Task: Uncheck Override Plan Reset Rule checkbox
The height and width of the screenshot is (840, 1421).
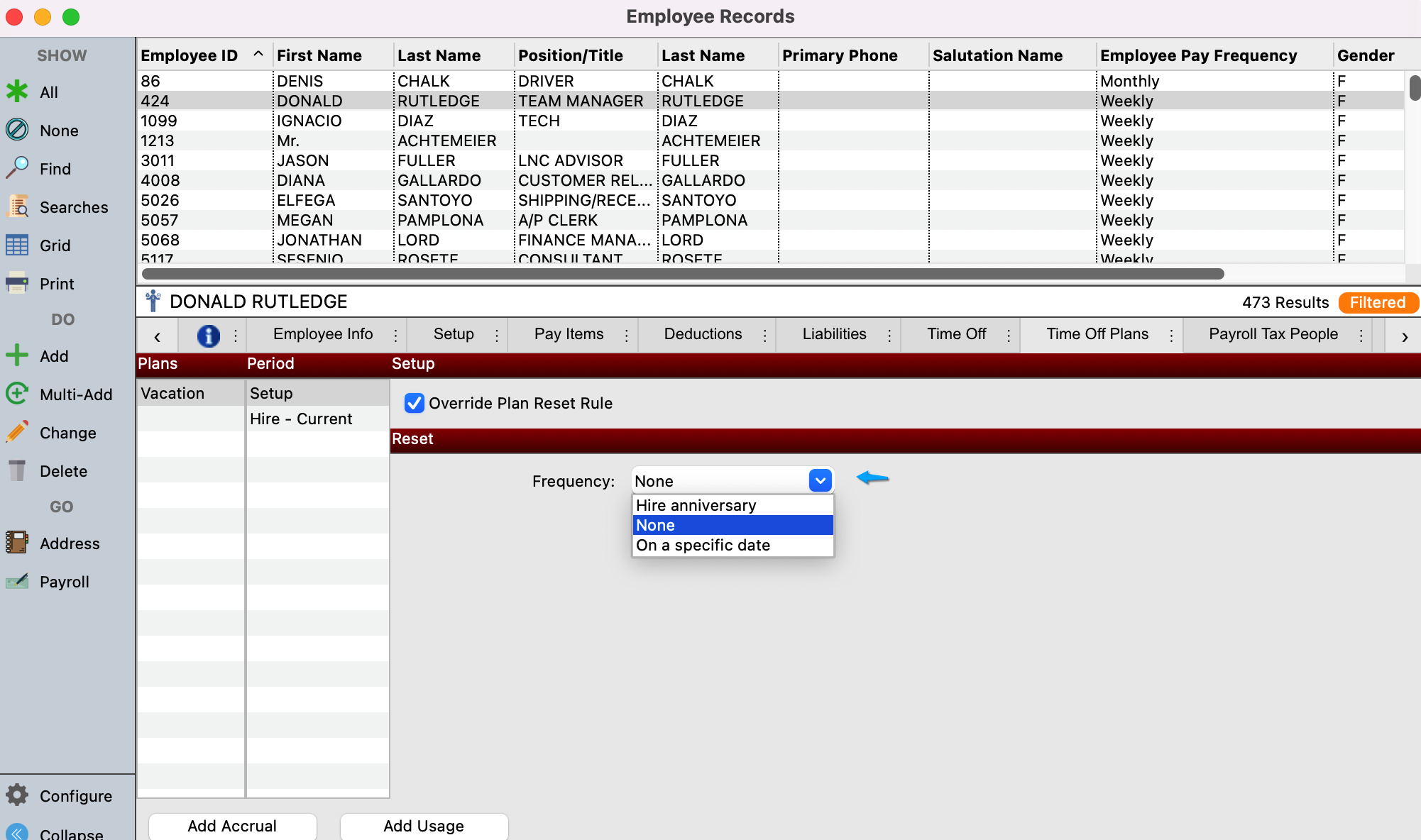Action: pyautogui.click(x=415, y=403)
